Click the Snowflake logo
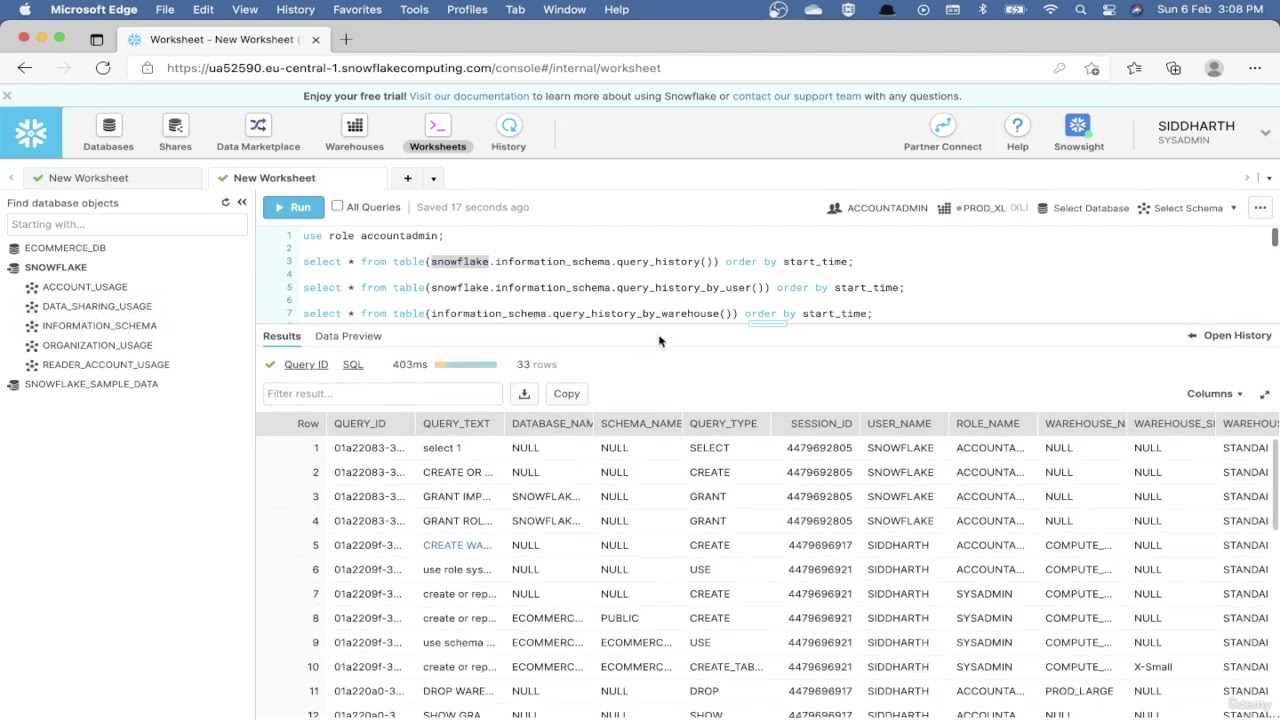This screenshot has width=1280, height=720. 31,133
